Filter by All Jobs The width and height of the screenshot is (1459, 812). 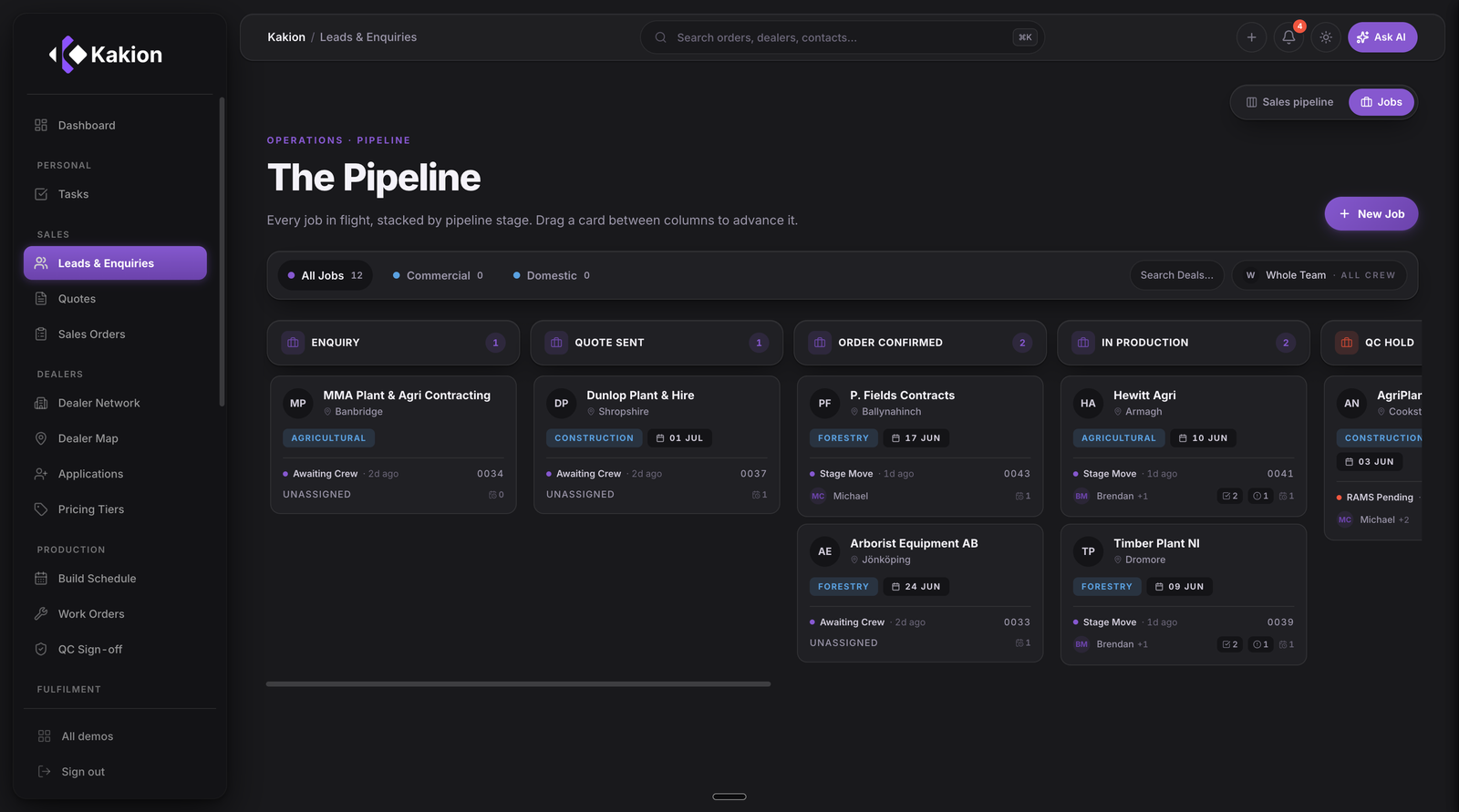coord(325,275)
